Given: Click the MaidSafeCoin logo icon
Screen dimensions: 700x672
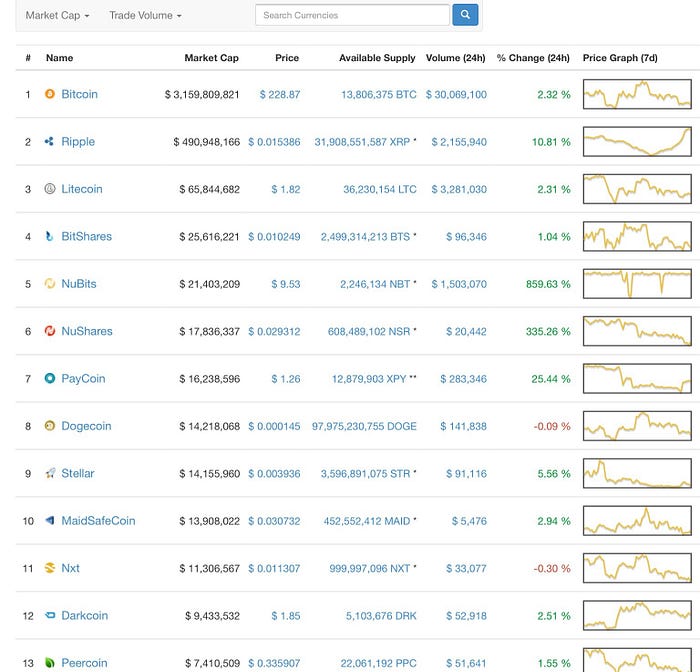Looking at the screenshot, I should (x=50, y=520).
